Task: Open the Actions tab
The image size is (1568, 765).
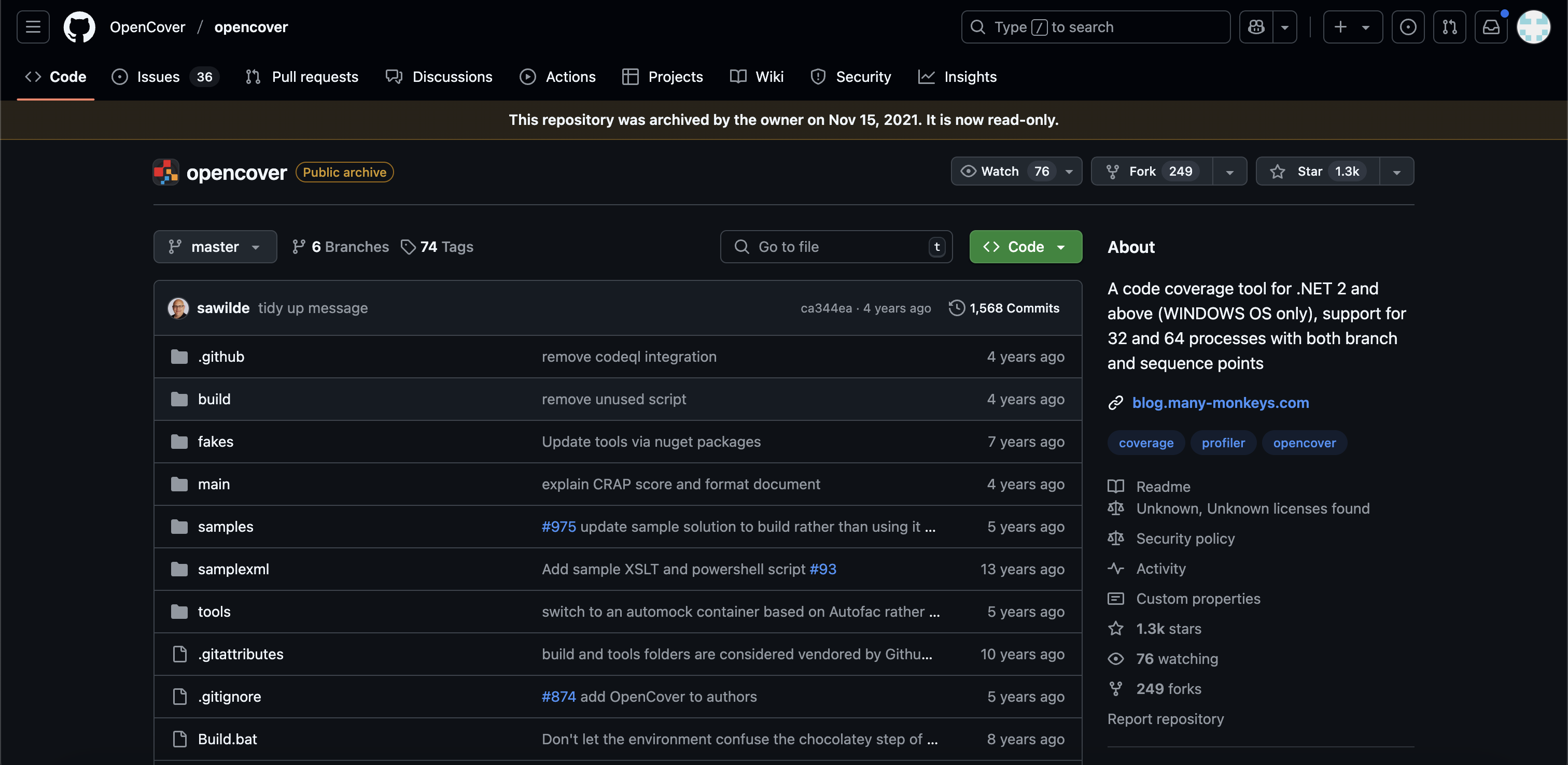Action: pyautogui.click(x=557, y=77)
